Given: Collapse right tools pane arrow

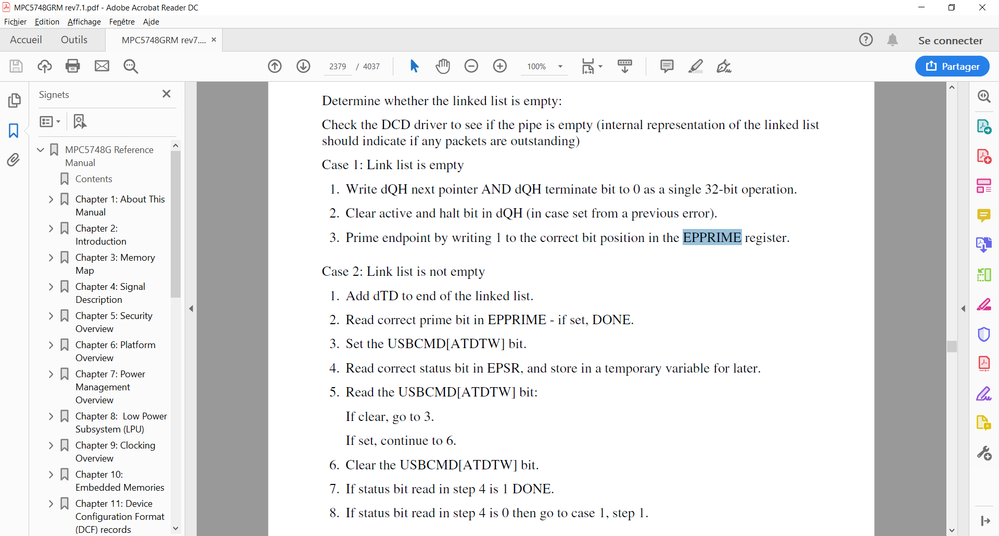Looking at the screenshot, I should (963, 308).
